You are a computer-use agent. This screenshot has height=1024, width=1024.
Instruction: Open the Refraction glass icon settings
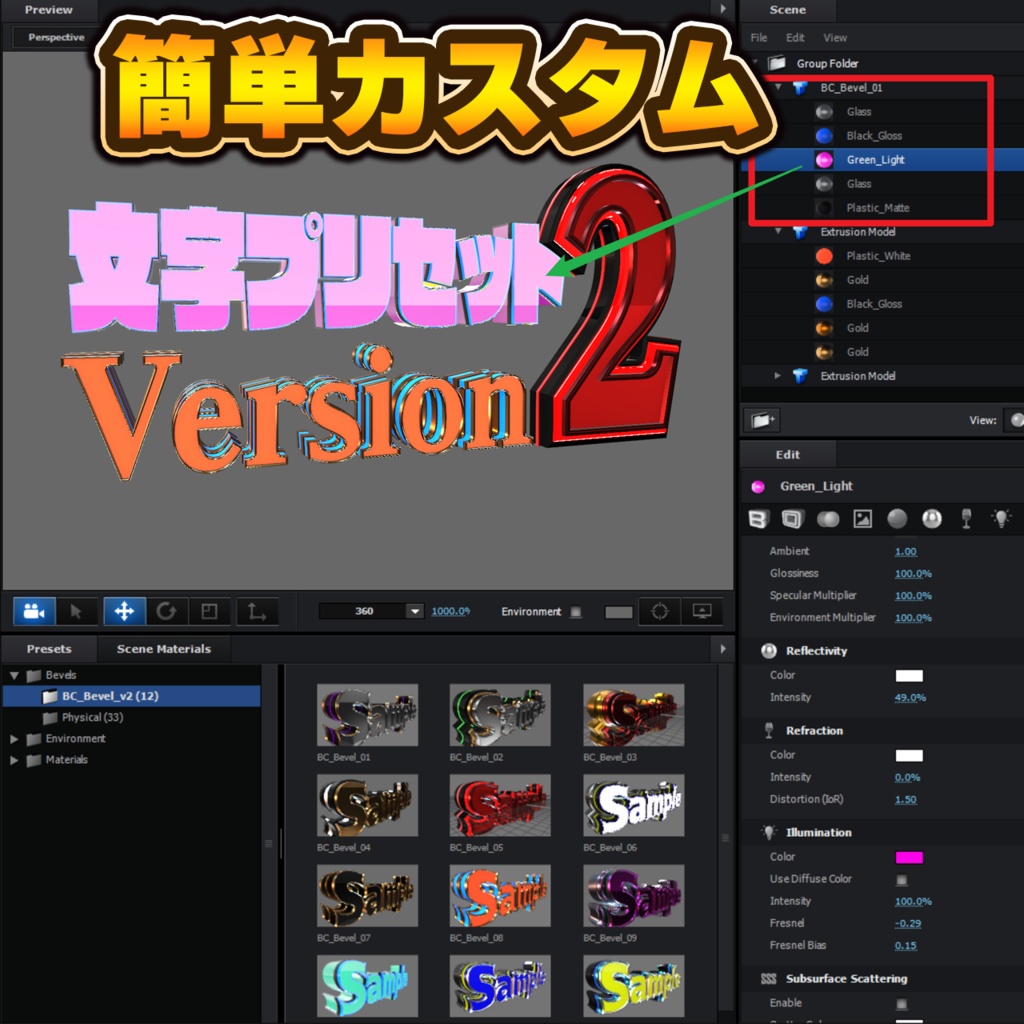[x=966, y=519]
